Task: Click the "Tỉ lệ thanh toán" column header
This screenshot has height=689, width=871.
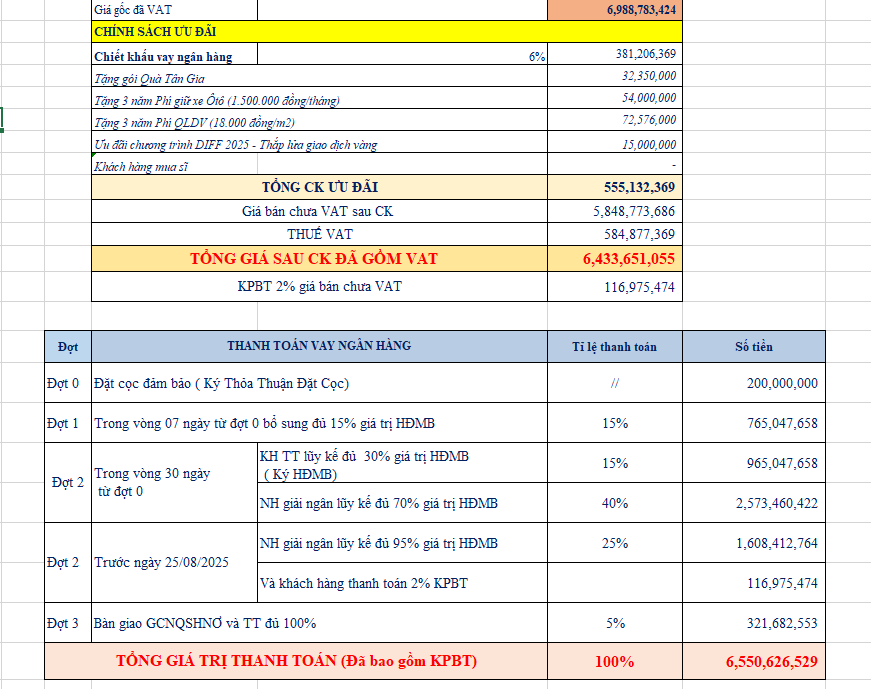Action: (x=614, y=347)
